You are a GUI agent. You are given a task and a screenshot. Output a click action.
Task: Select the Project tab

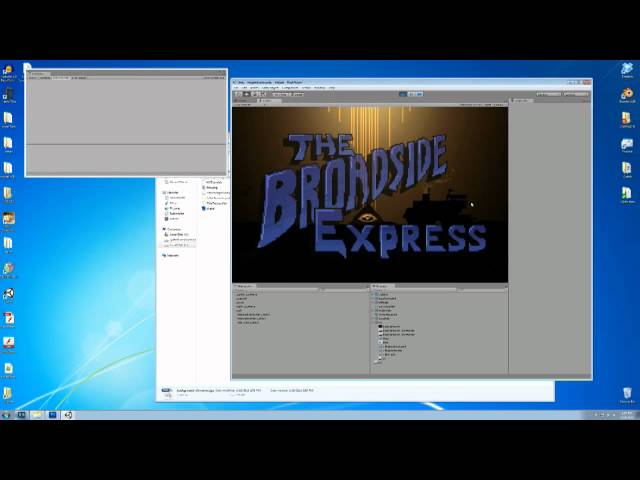click(382, 286)
